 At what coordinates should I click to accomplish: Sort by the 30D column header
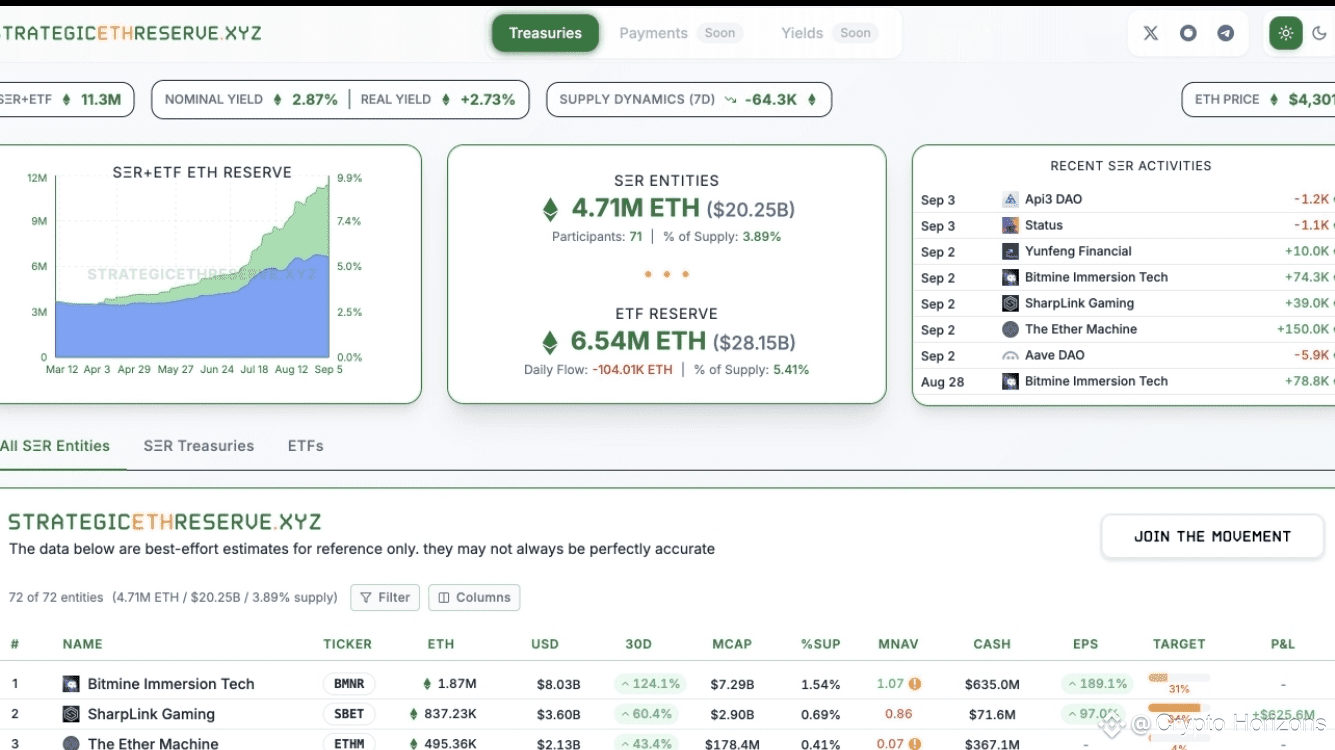638,644
